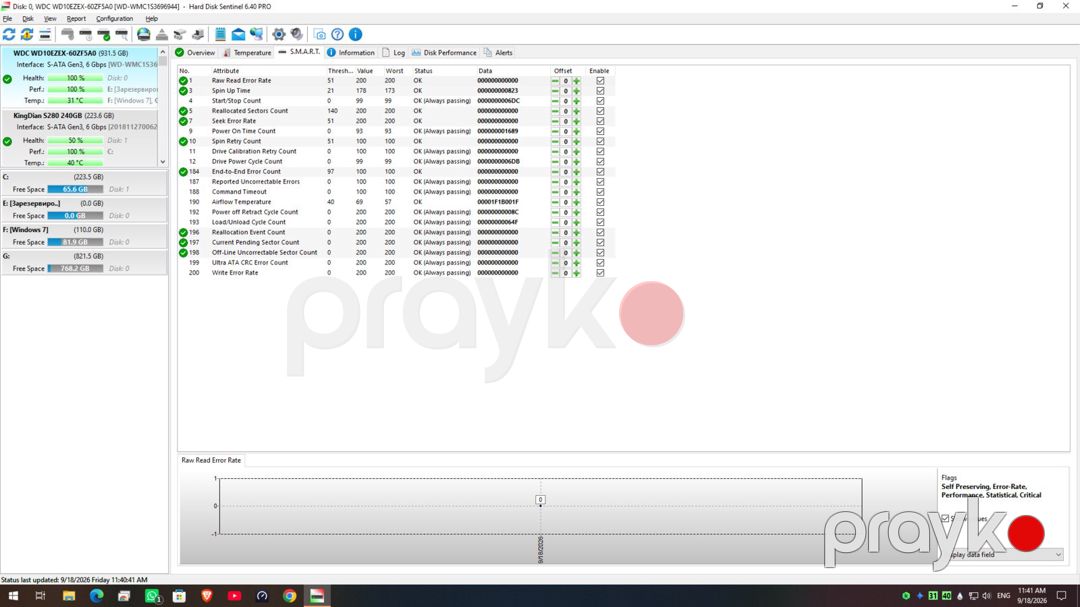Open Brave browser from the taskbar
Viewport: 1080px width, 607px height.
(207, 596)
